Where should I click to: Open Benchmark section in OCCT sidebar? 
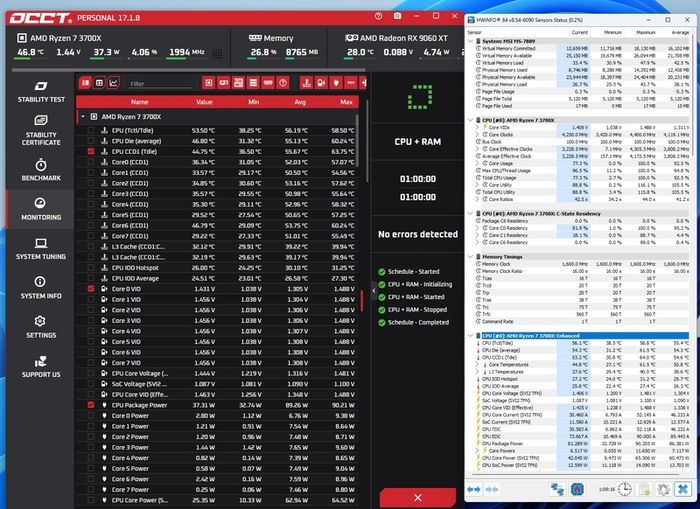[41, 170]
